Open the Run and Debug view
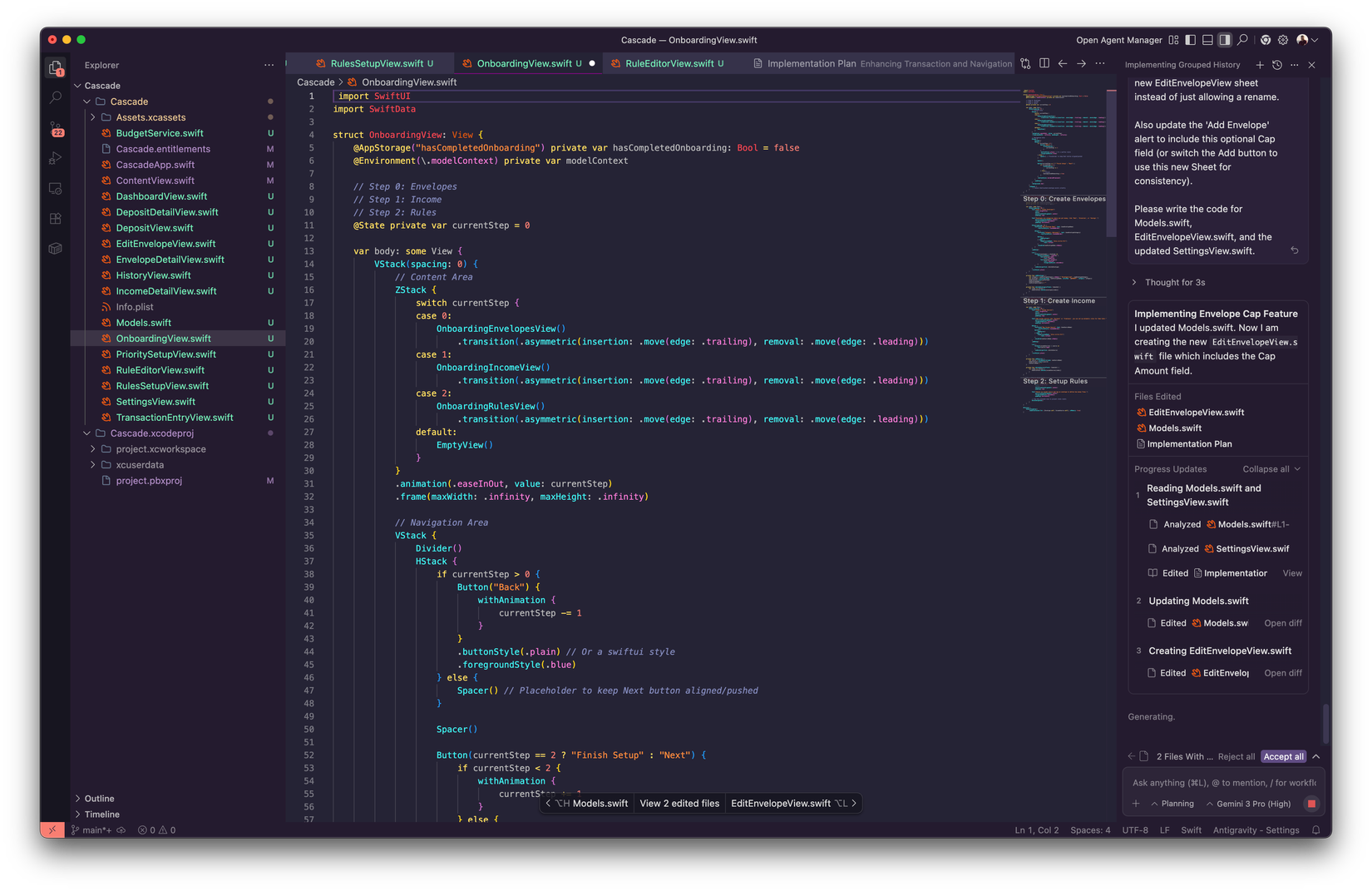Viewport: 1372px width, 891px height. click(x=56, y=158)
